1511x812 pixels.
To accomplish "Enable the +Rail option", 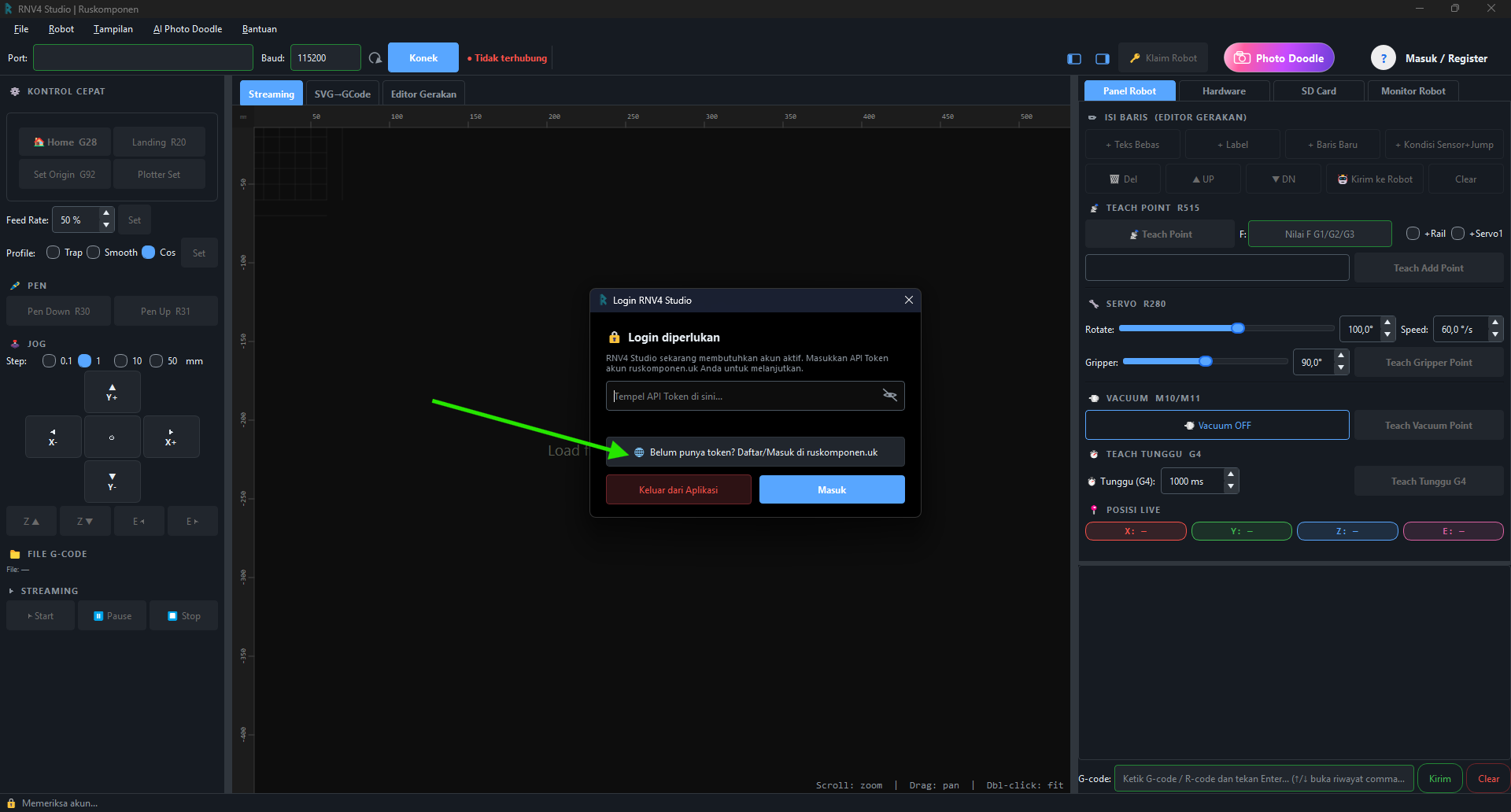I will [1413, 234].
